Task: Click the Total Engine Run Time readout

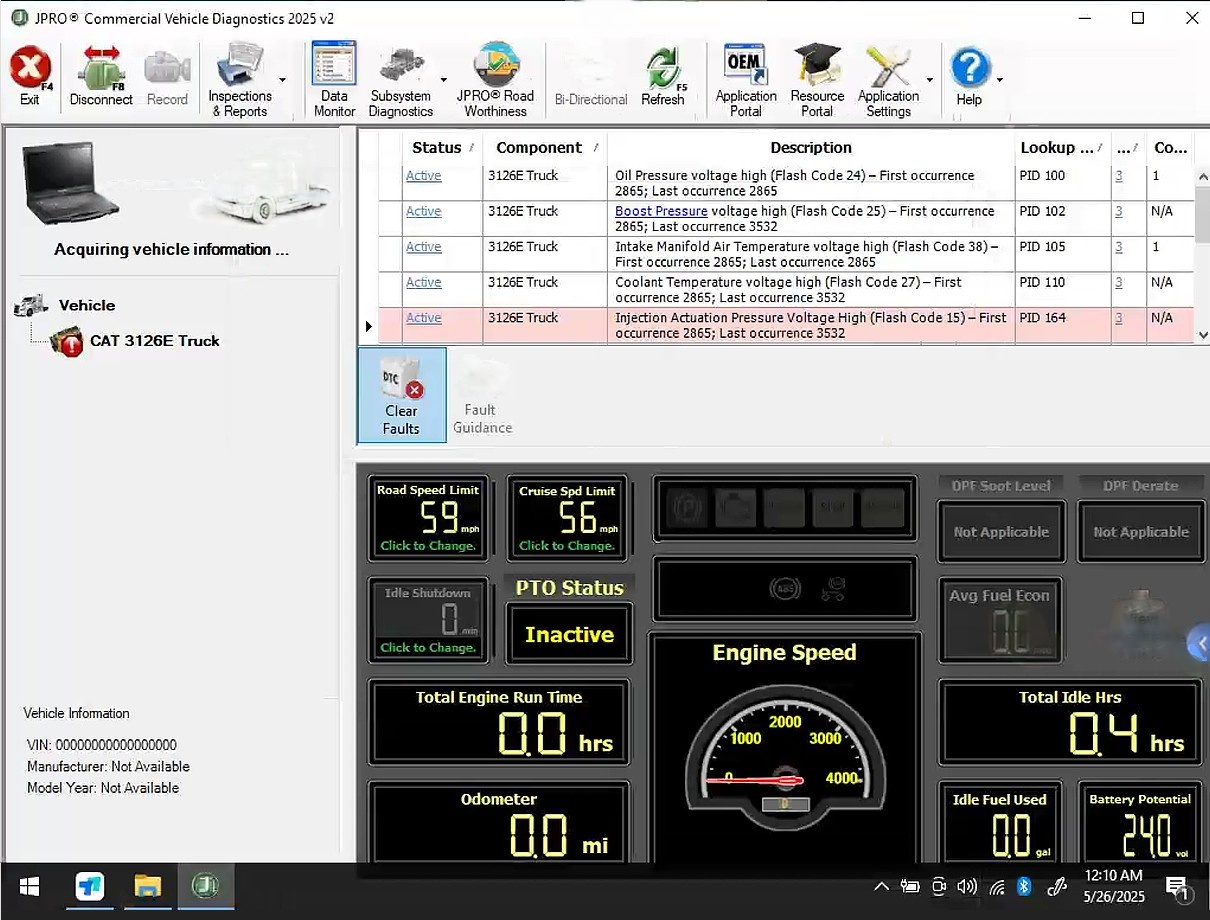Action: click(x=499, y=724)
